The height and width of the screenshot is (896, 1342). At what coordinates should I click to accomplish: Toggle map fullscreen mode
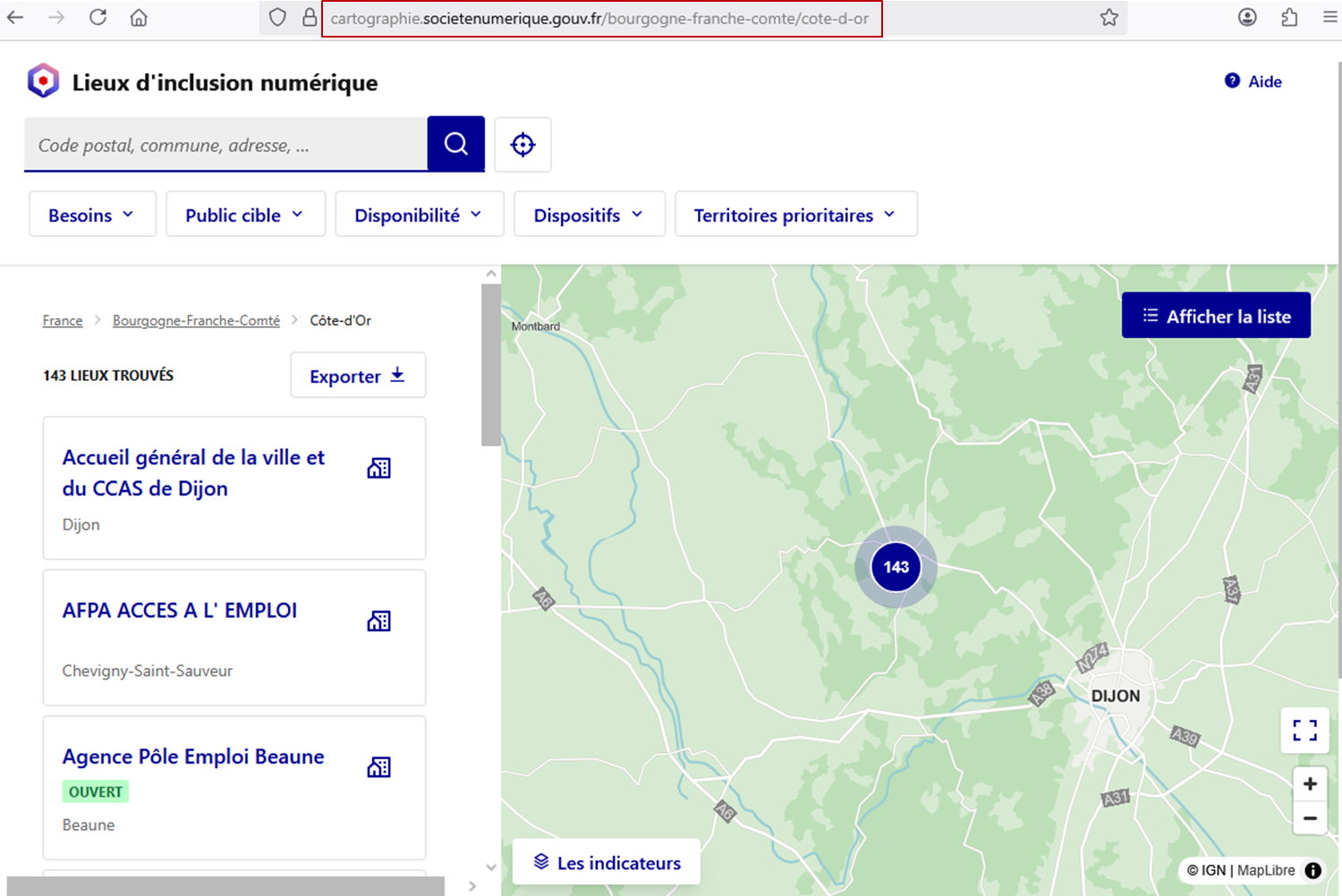click(1304, 731)
